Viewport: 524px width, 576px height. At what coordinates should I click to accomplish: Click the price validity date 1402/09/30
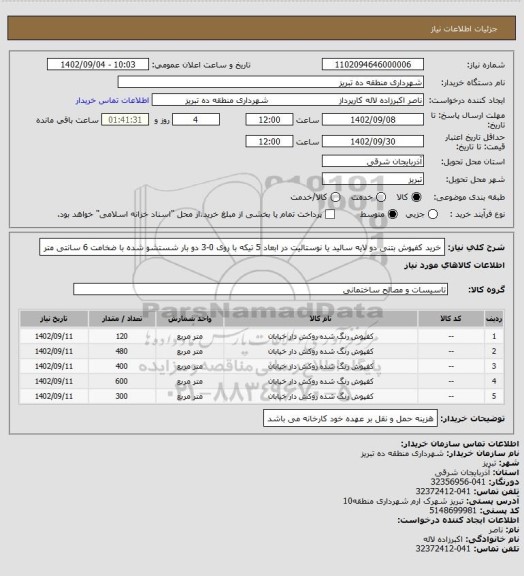pyautogui.click(x=373, y=141)
